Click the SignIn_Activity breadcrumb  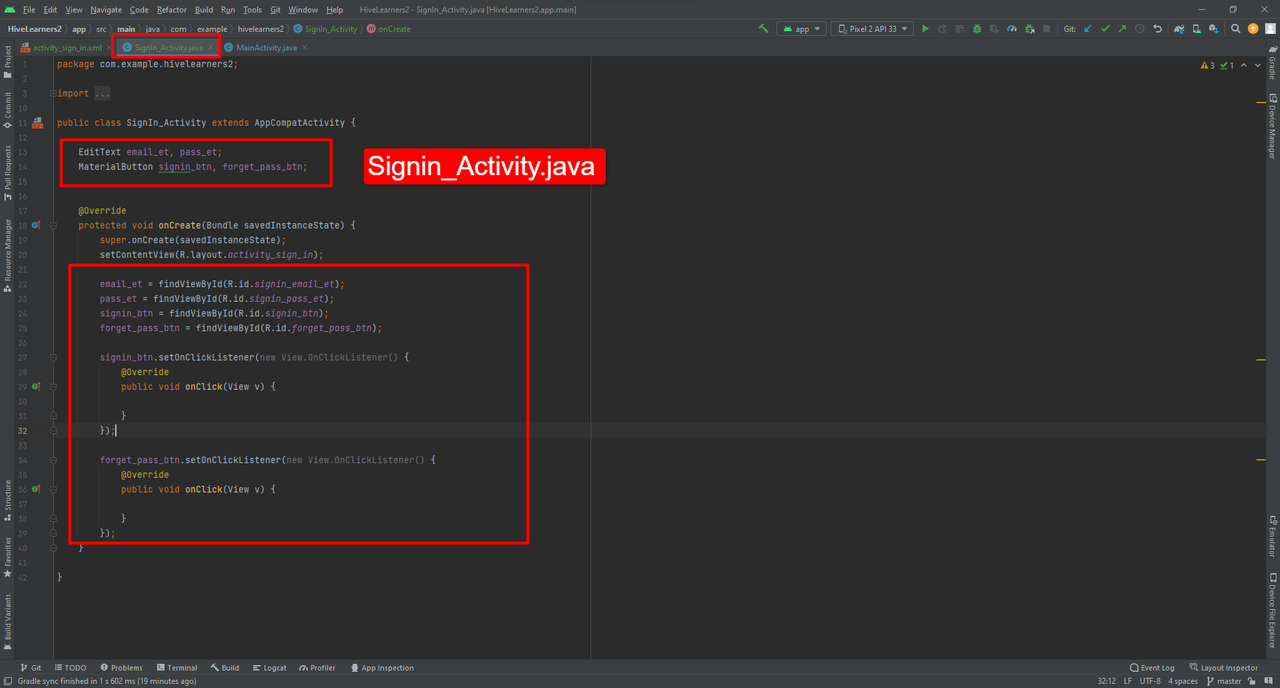(324, 29)
